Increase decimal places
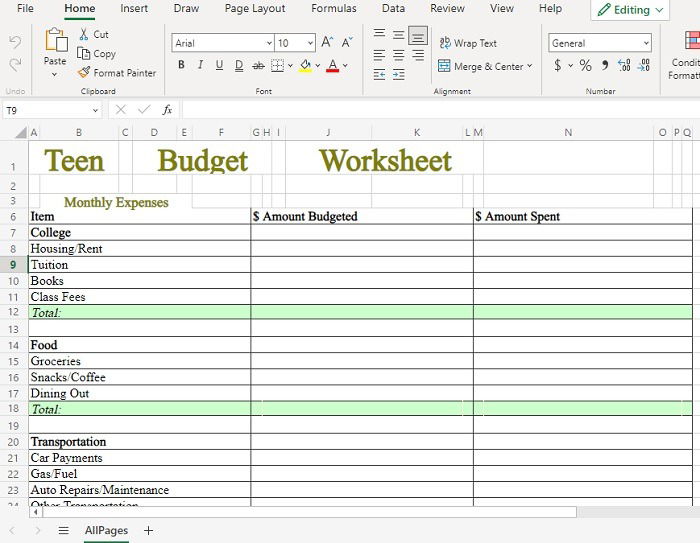The width and height of the screenshot is (700, 543). (x=624, y=65)
